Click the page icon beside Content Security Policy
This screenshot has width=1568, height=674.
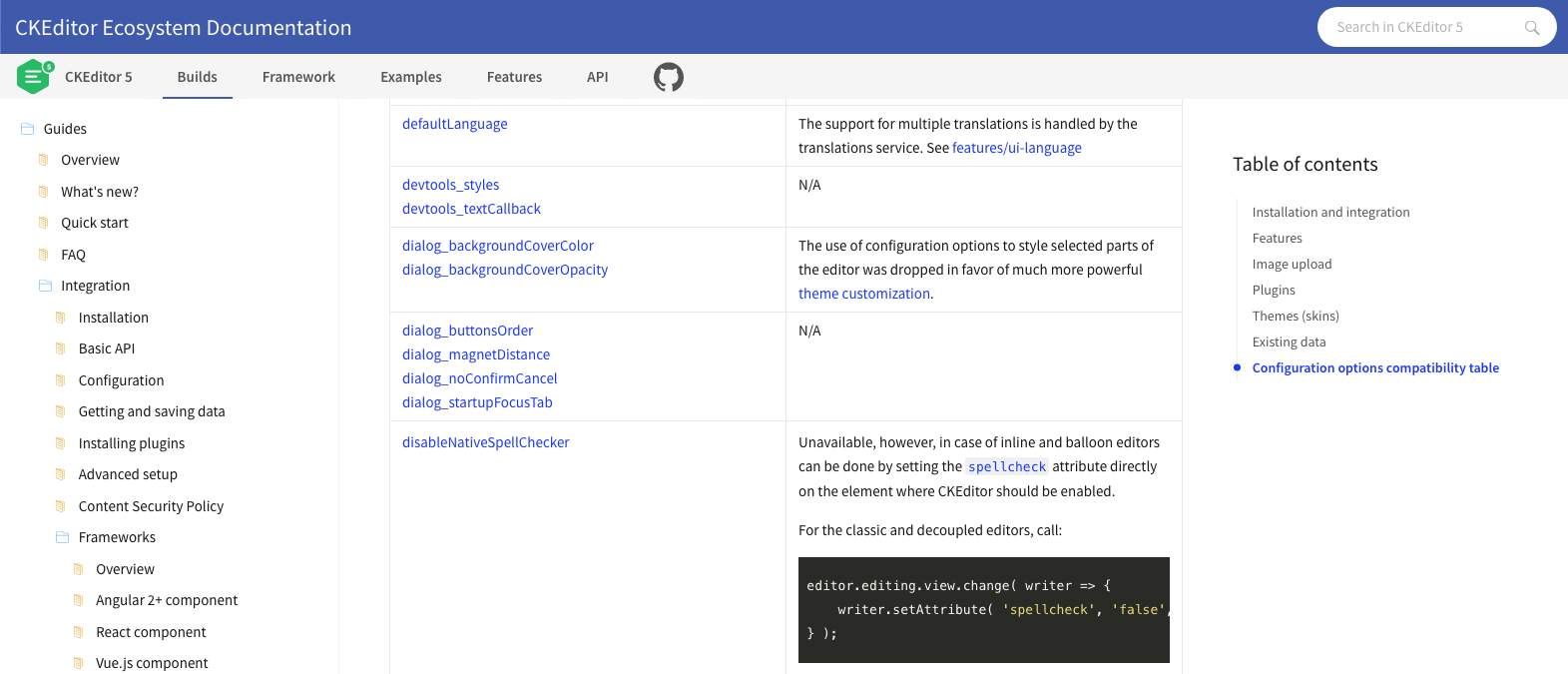point(61,506)
